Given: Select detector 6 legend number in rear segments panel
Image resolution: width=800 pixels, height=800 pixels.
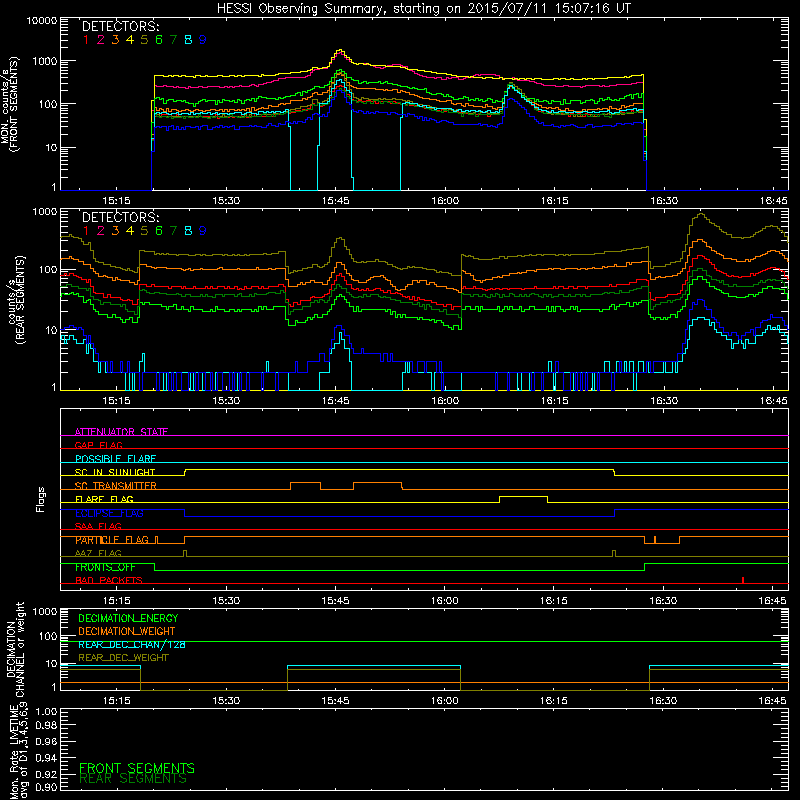Looking at the screenshot, I should tap(159, 231).
